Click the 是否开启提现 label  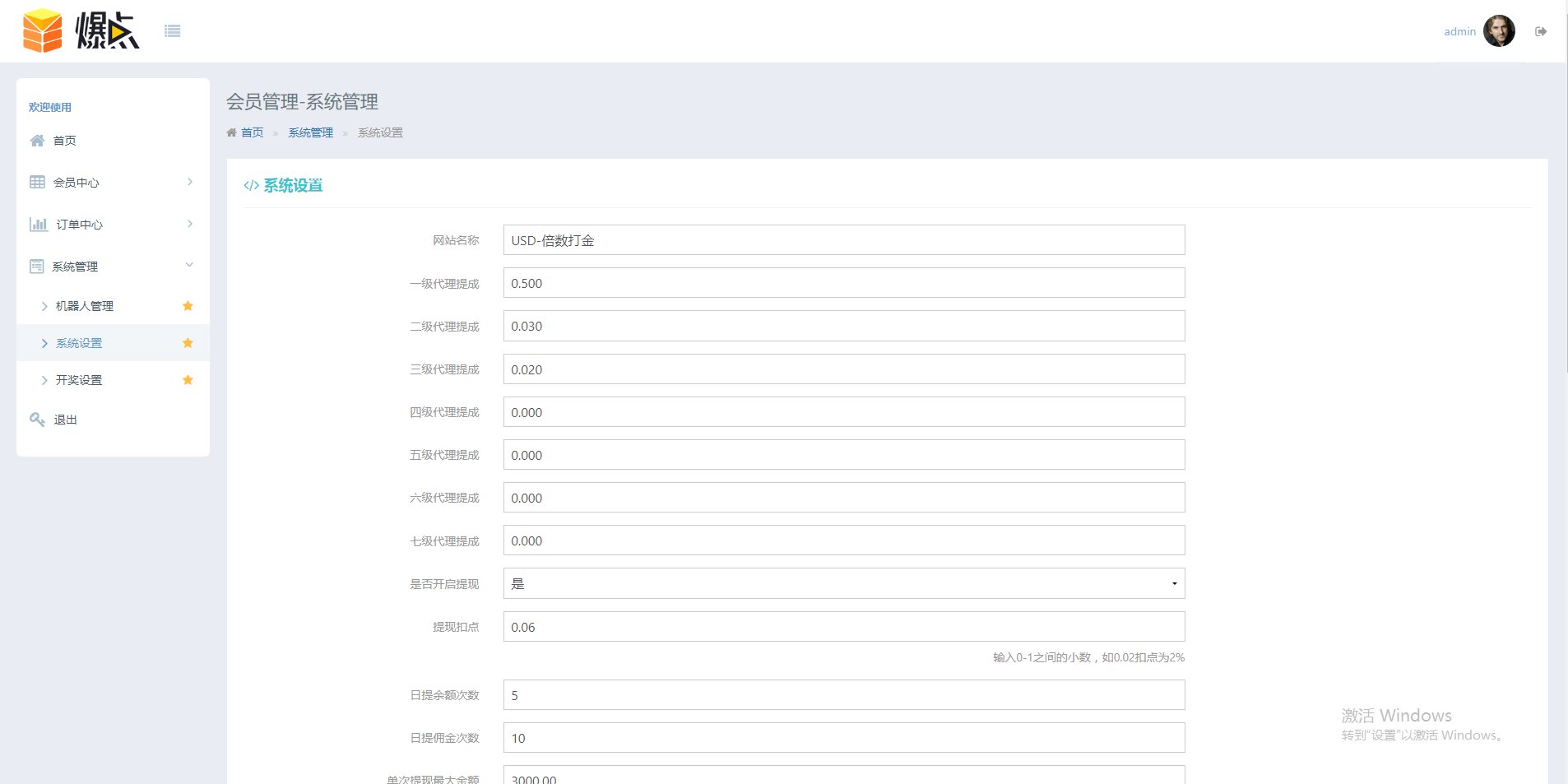click(444, 584)
